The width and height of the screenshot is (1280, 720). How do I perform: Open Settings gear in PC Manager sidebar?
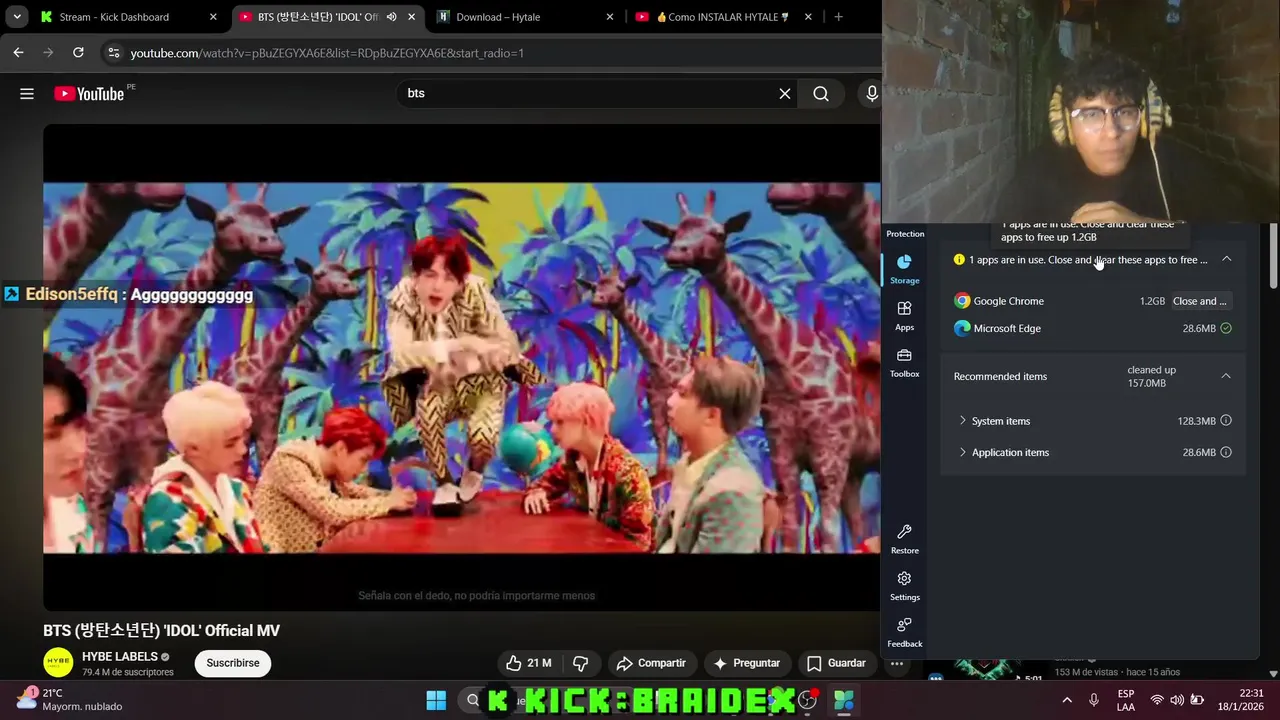904,586
